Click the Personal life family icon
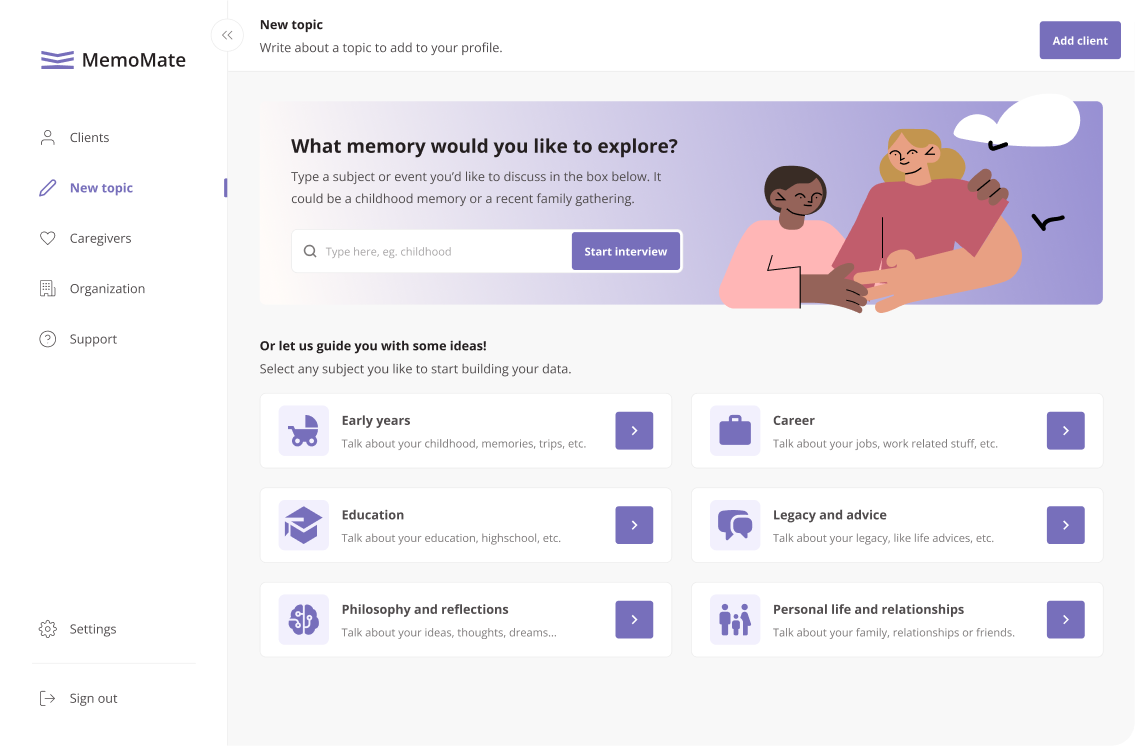 point(735,619)
